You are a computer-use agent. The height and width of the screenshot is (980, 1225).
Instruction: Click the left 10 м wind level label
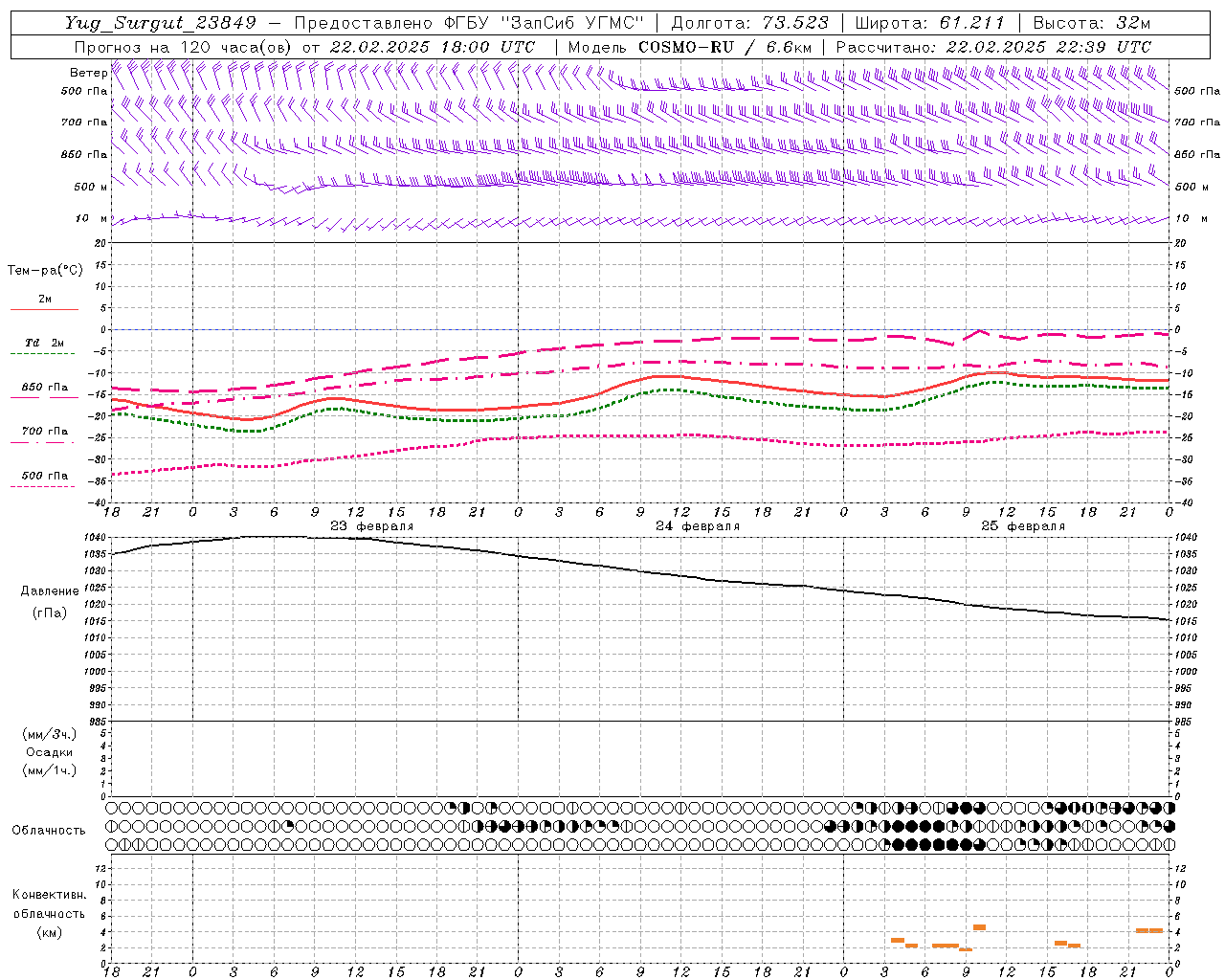point(92,218)
